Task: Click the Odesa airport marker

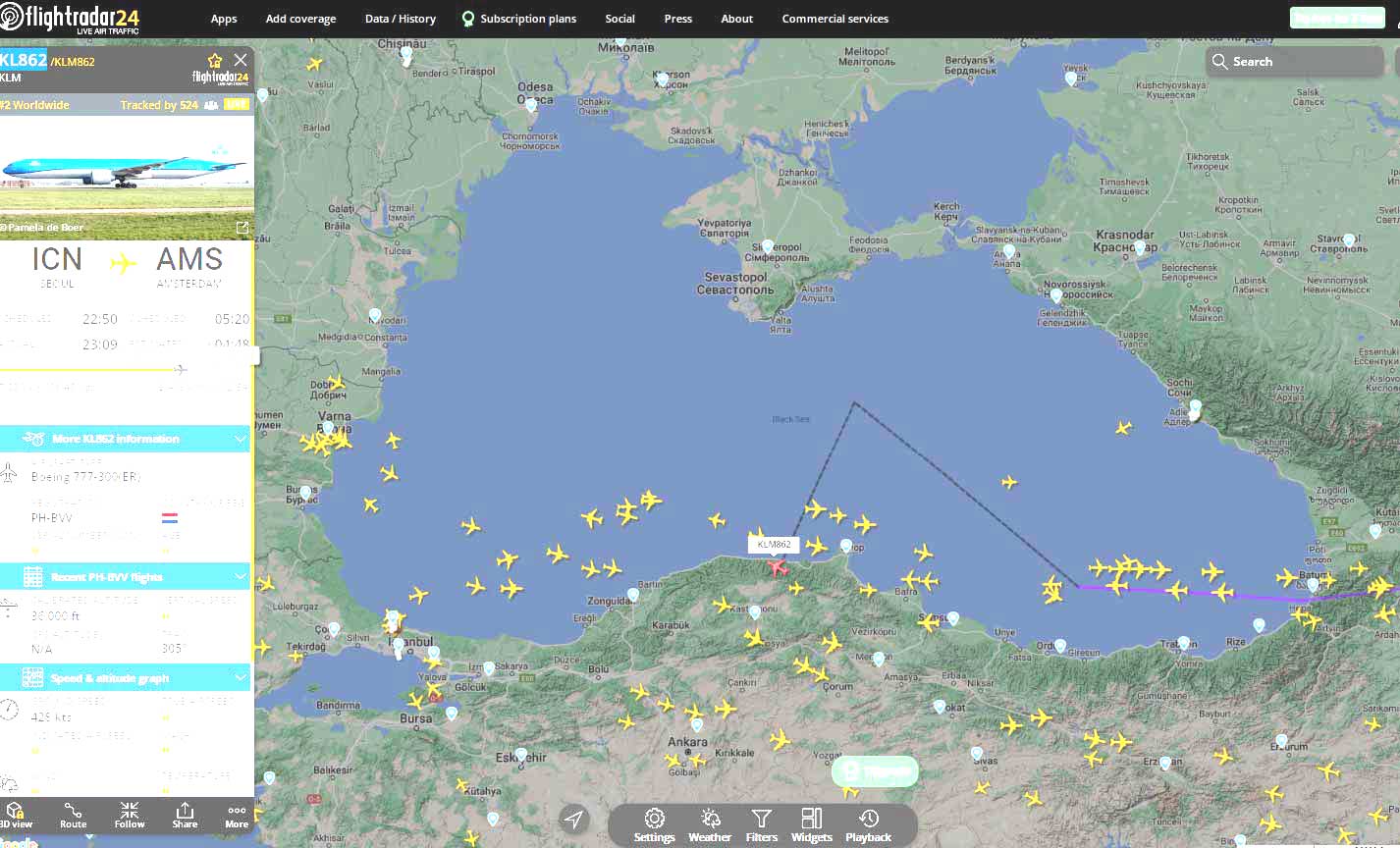Action: pos(531,104)
